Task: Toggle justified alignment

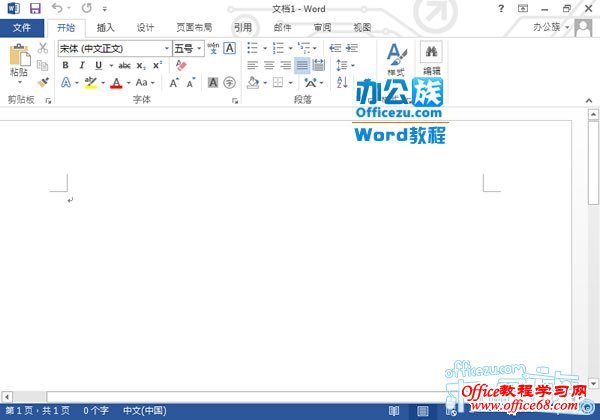Action: click(302, 65)
